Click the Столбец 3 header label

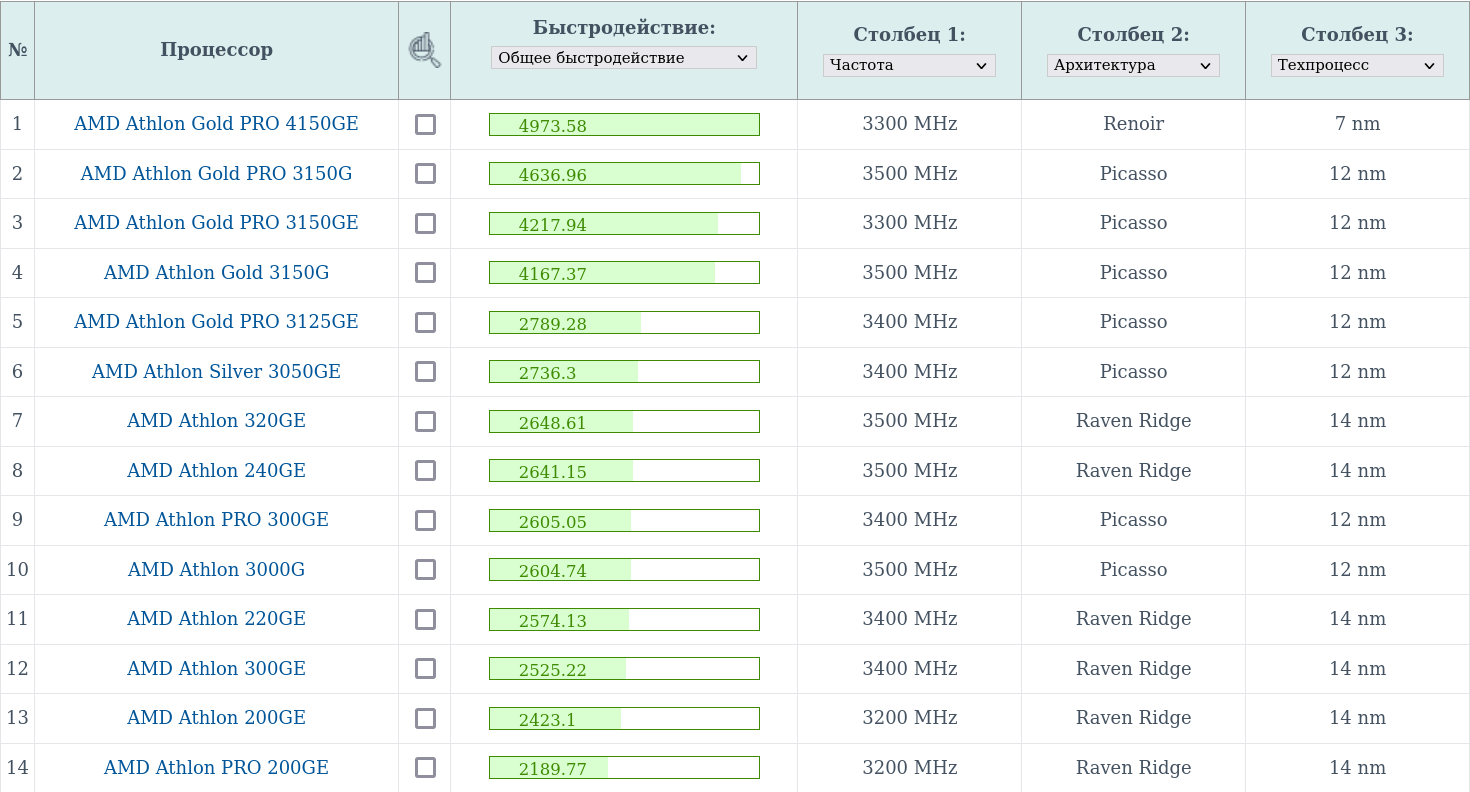pyautogui.click(x=1357, y=35)
